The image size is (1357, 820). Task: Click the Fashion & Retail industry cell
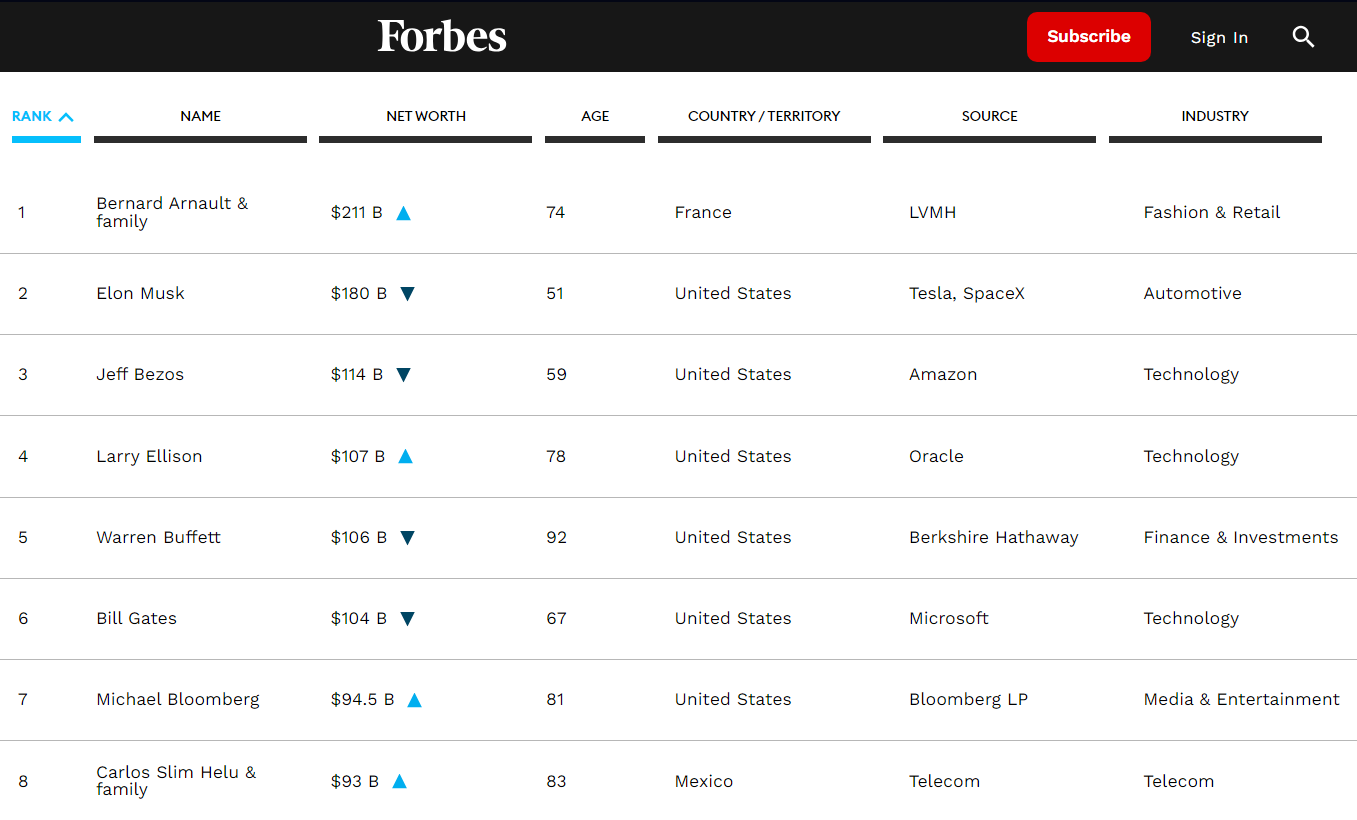[1212, 212]
